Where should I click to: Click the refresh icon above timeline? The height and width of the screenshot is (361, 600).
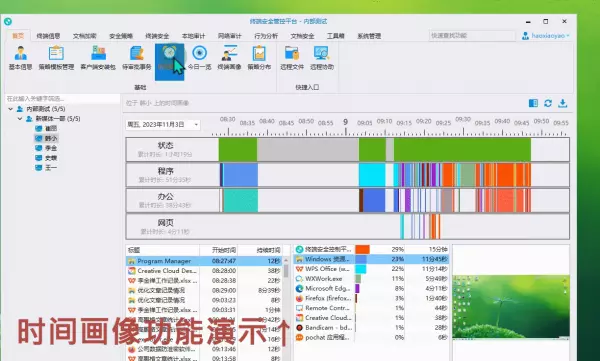pos(548,103)
